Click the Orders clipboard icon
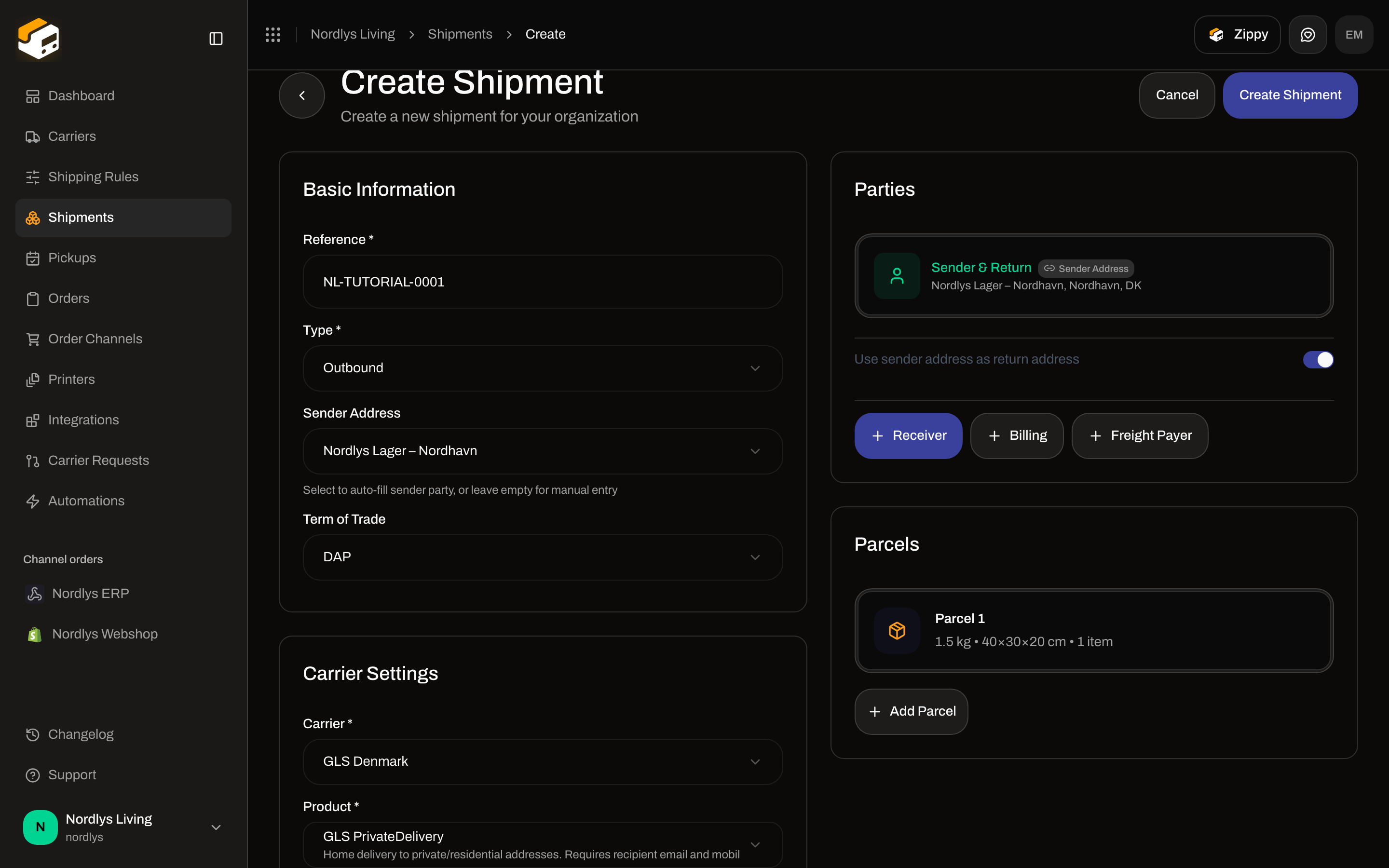The image size is (1389, 868). [33, 299]
